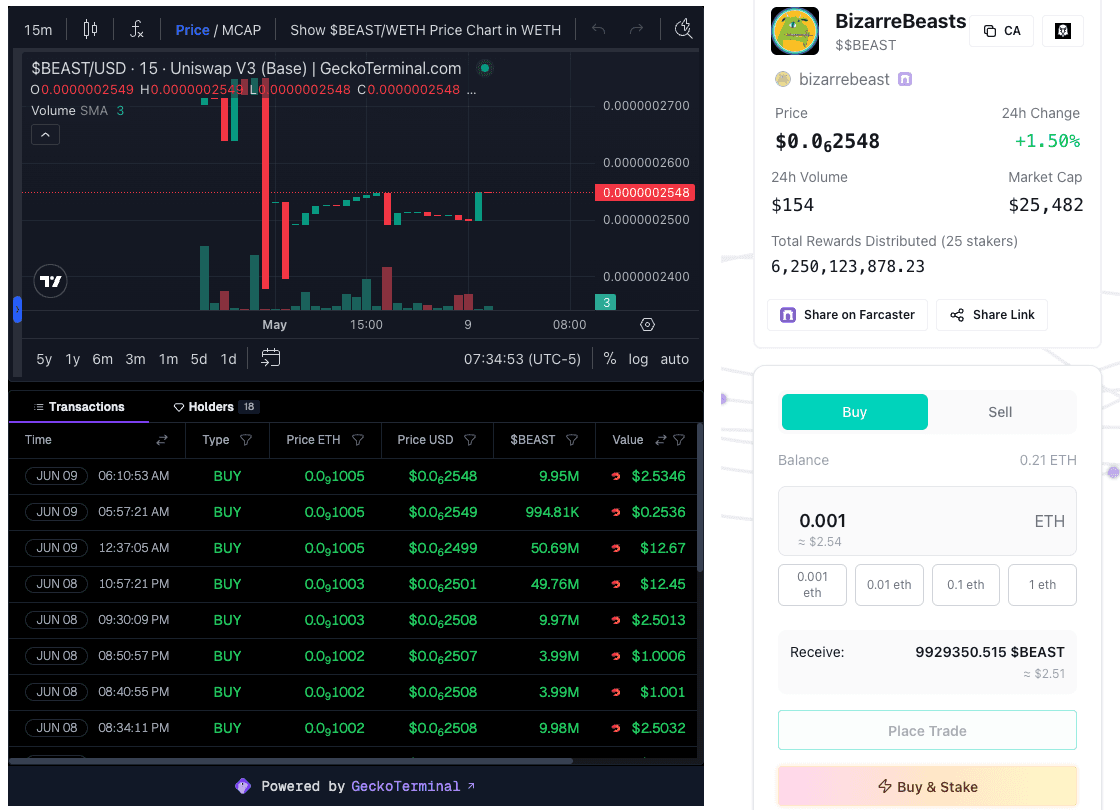Click the redo arrow in chart toolbar
This screenshot has width=1120, height=810.
[636, 29]
